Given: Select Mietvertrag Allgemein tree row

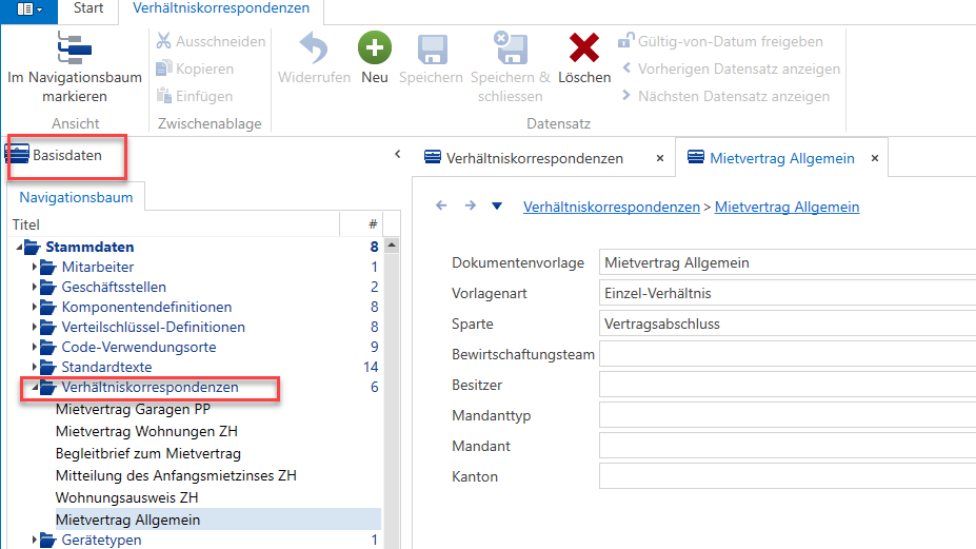Looking at the screenshot, I should click(218, 519).
